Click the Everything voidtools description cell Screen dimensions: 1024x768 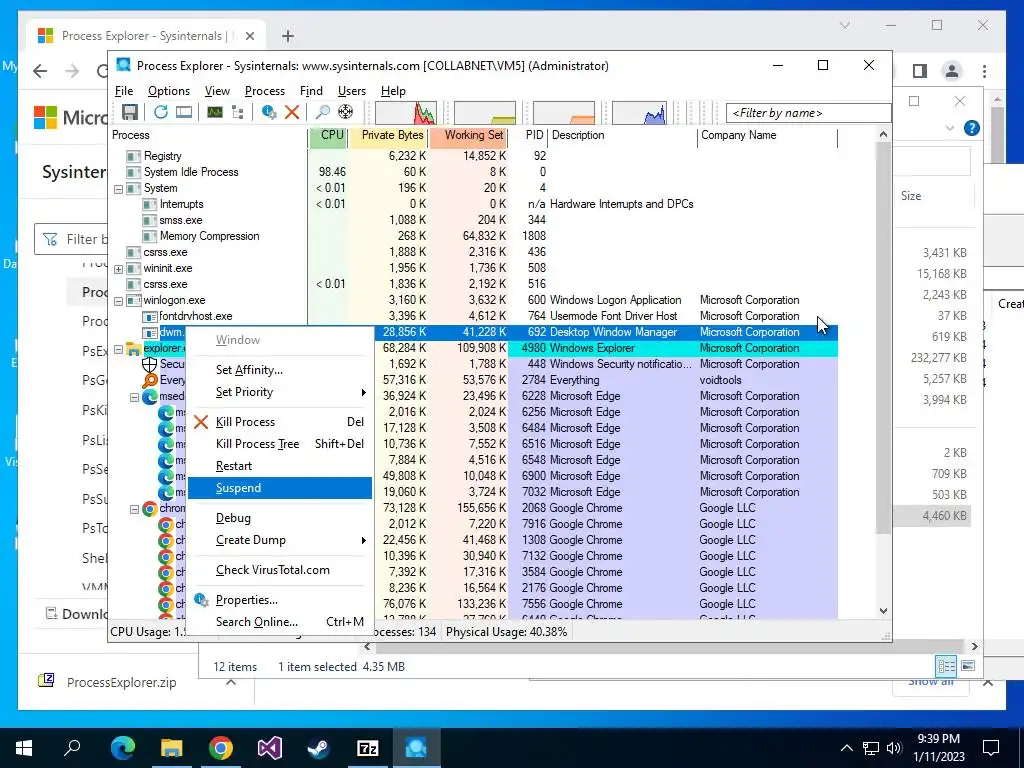point(575,380)
